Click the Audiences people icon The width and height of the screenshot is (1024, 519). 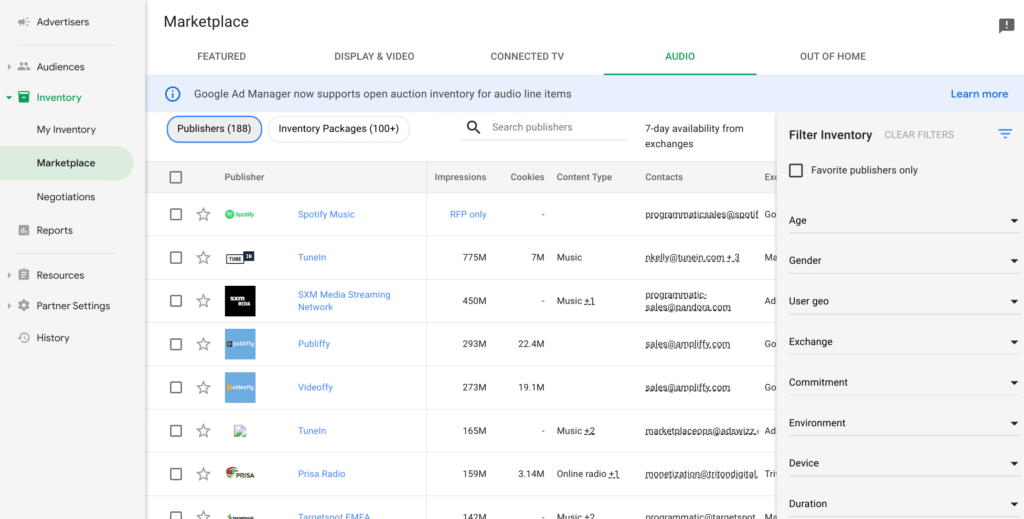24,67
